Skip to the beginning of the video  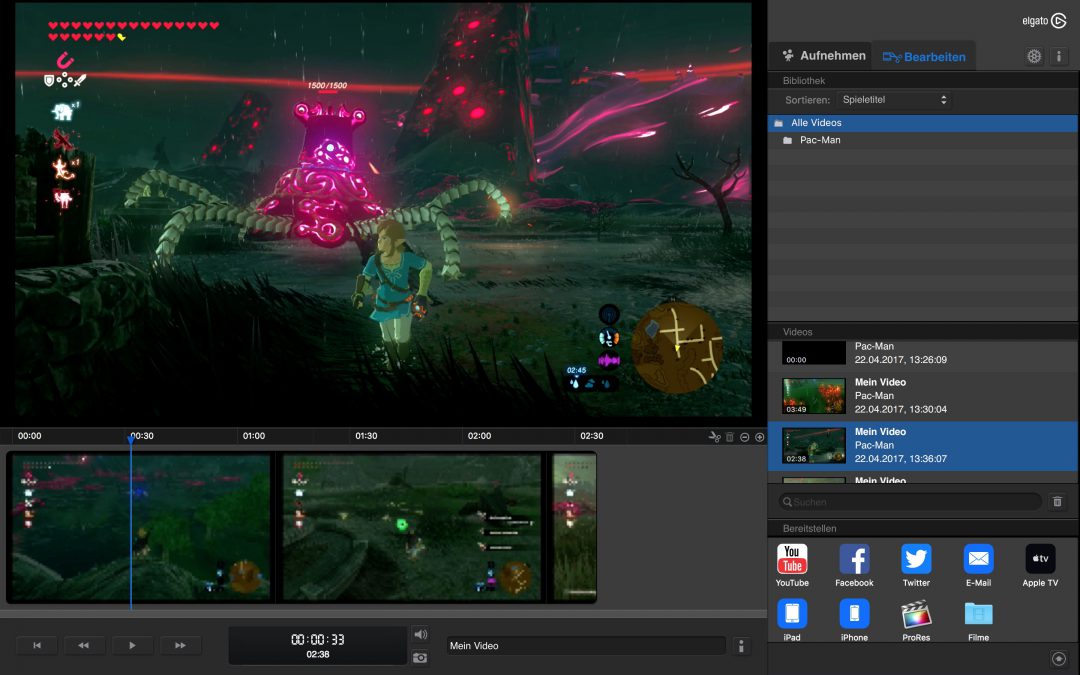(x=37, y=645)
